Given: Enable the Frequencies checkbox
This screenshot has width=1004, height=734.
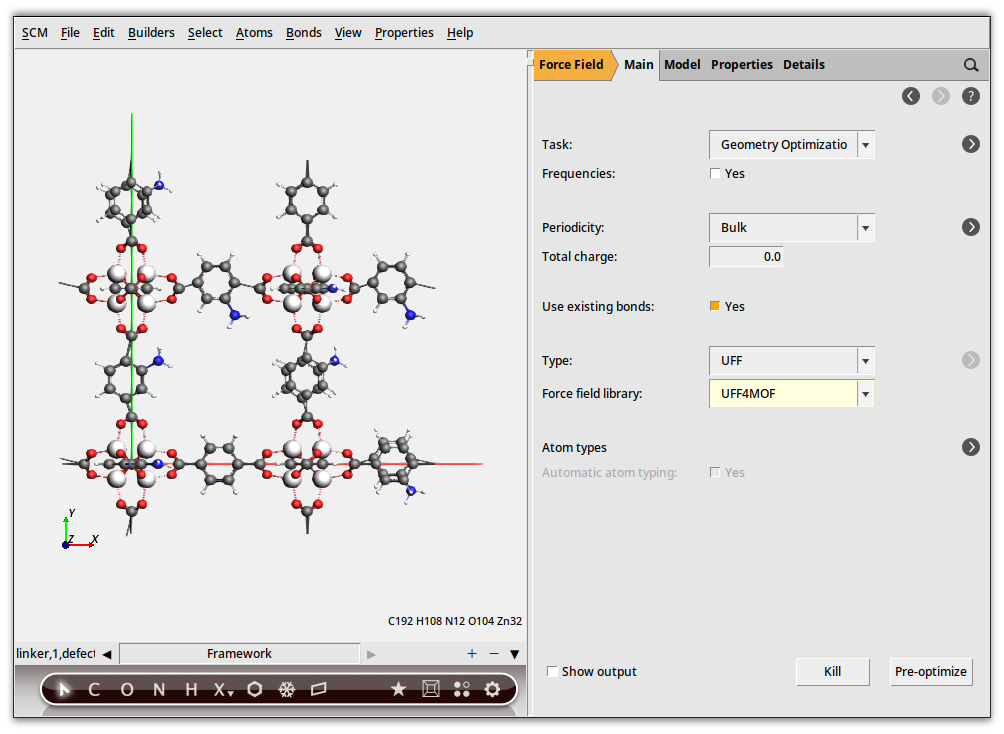Looking at the screenshot, I should point(715,174).
